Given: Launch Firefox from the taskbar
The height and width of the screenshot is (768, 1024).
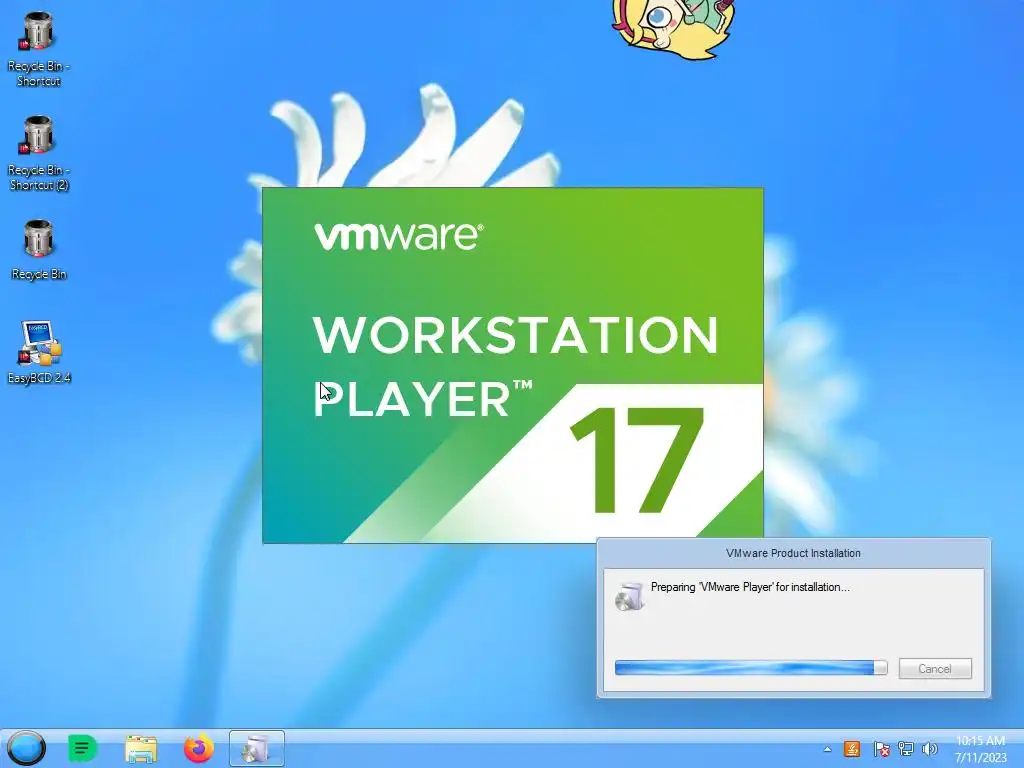Looking at the screenshot, I should (199, 748).
